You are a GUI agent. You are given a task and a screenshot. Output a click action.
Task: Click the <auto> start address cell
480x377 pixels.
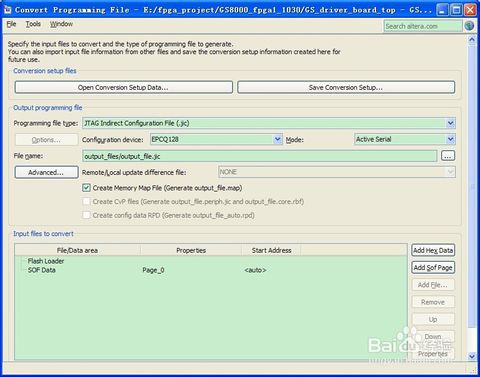[x=255, y=270]
